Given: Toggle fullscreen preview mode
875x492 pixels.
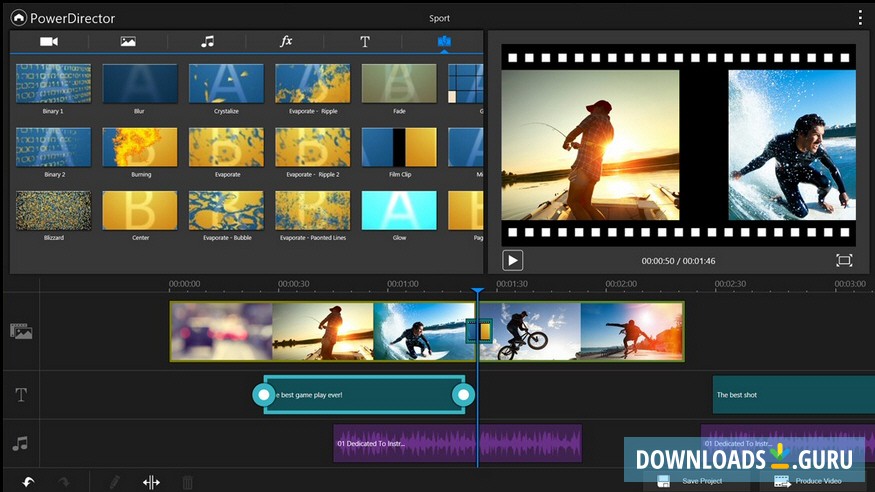Looking at the screenshot, I should [844, 260].
